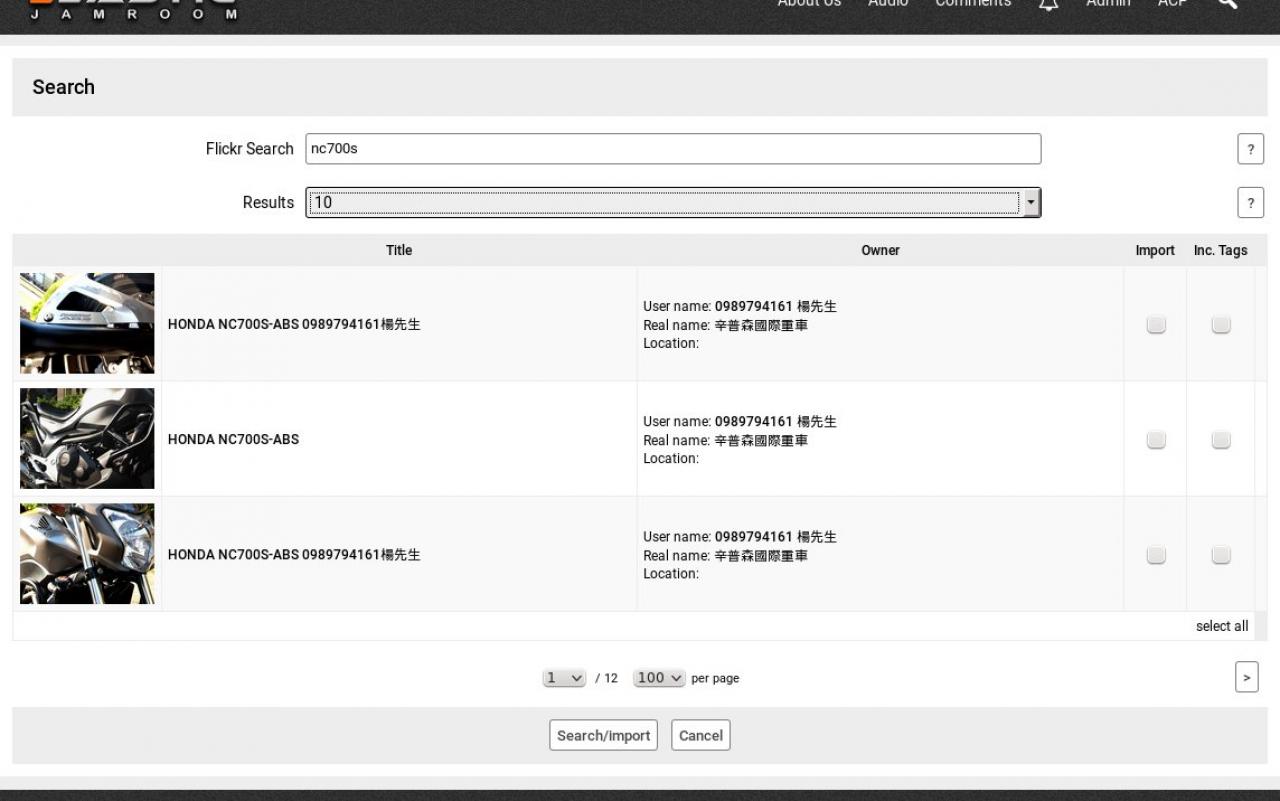
Task: Go to the Comments menu item
Action: coord(972,4)
